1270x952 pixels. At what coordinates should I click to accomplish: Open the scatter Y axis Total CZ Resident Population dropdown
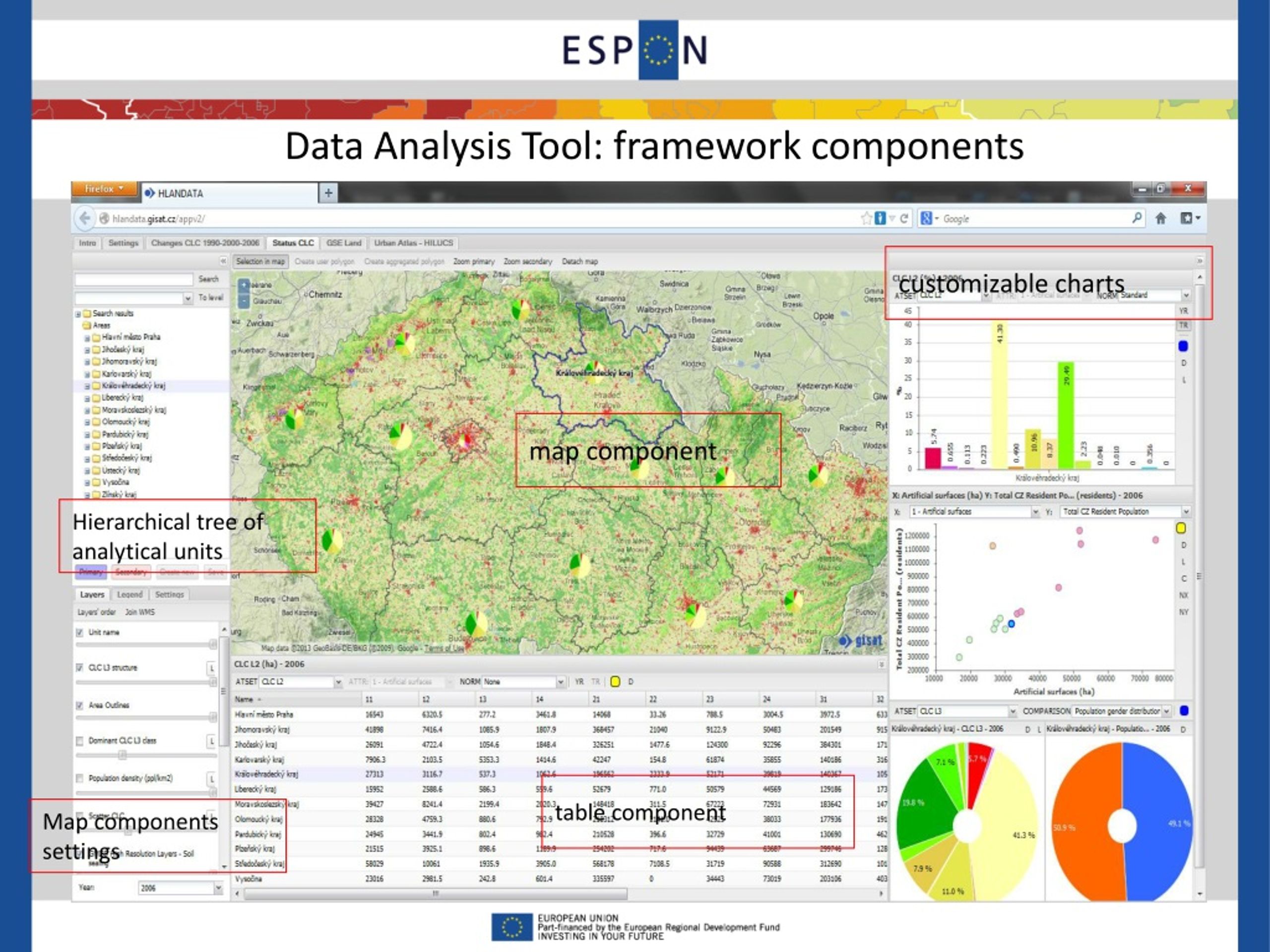coord(1186,512)
